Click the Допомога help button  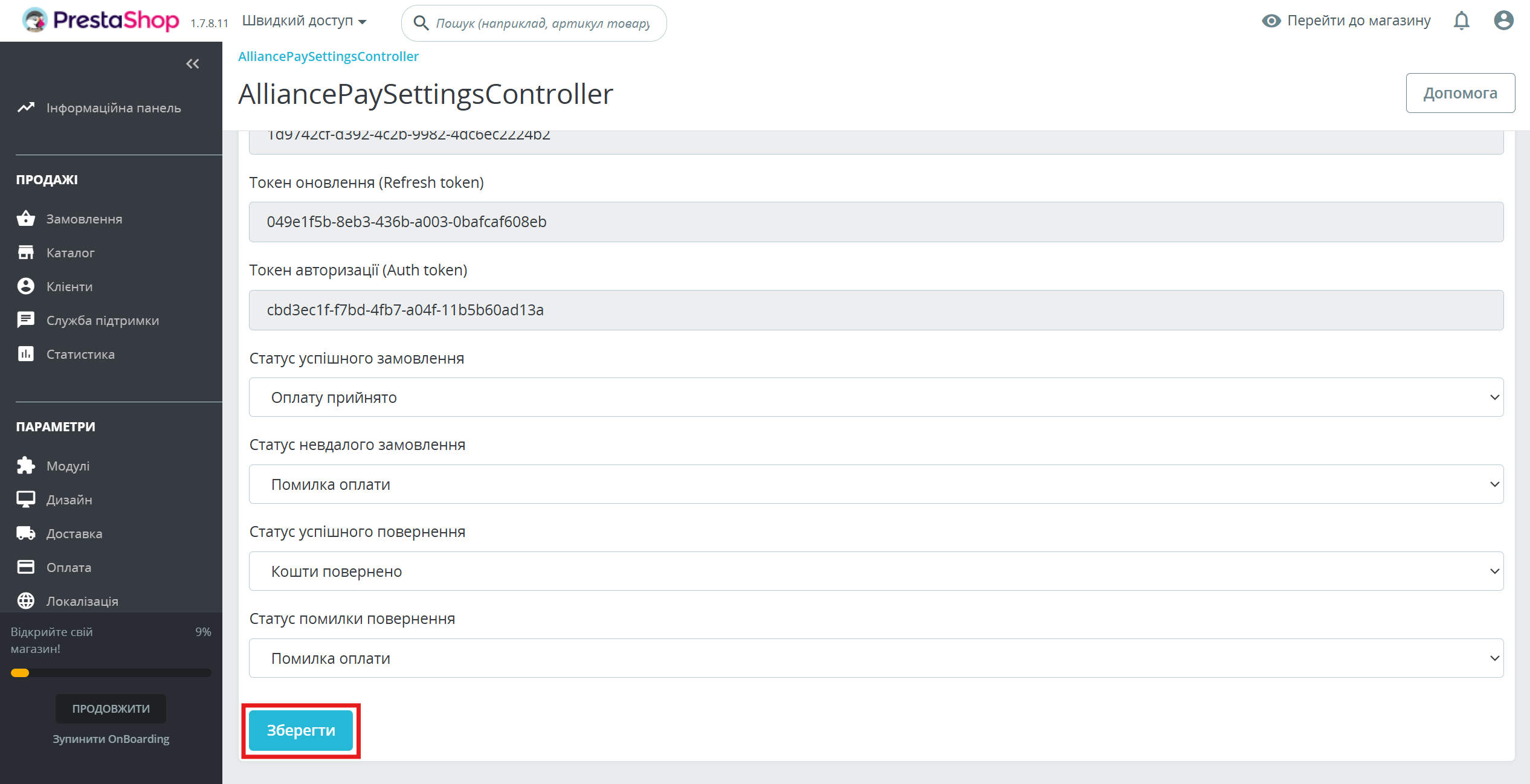coord(1460,93)
